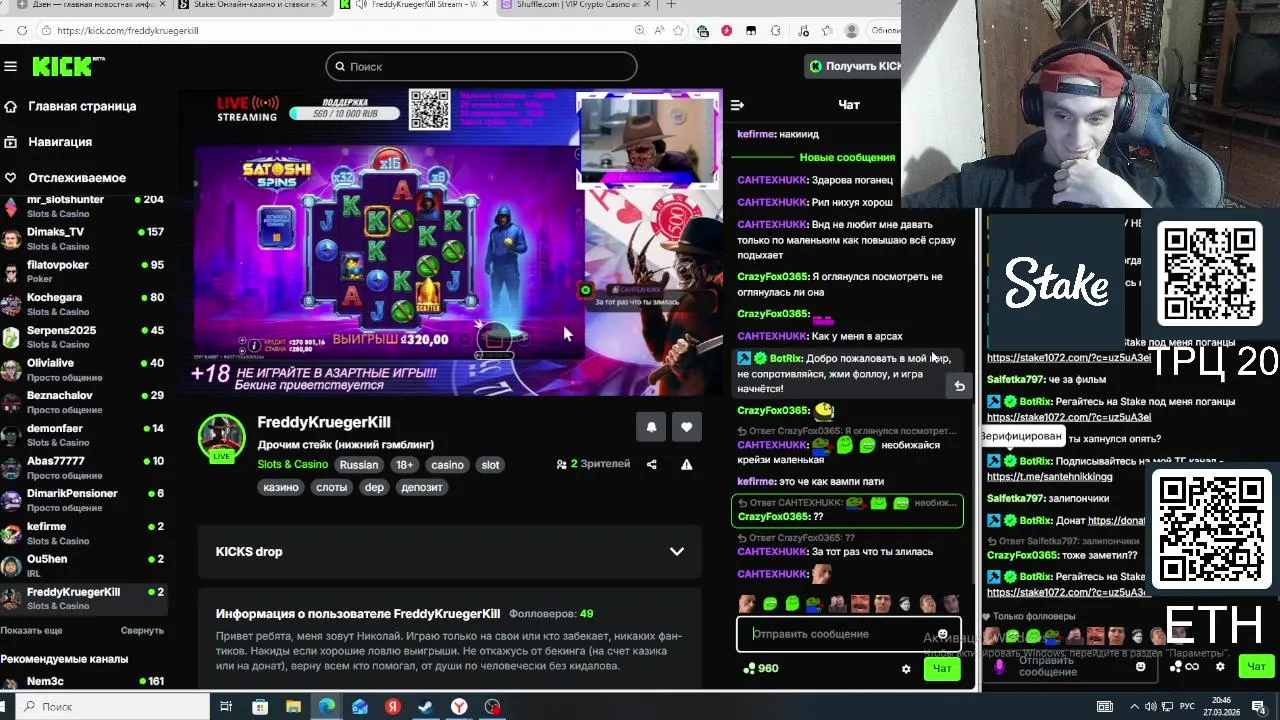Click gear icon in overlay chat
Image resolution: width=1280 pixels, height=720 pixels.
click(1220, 666)
